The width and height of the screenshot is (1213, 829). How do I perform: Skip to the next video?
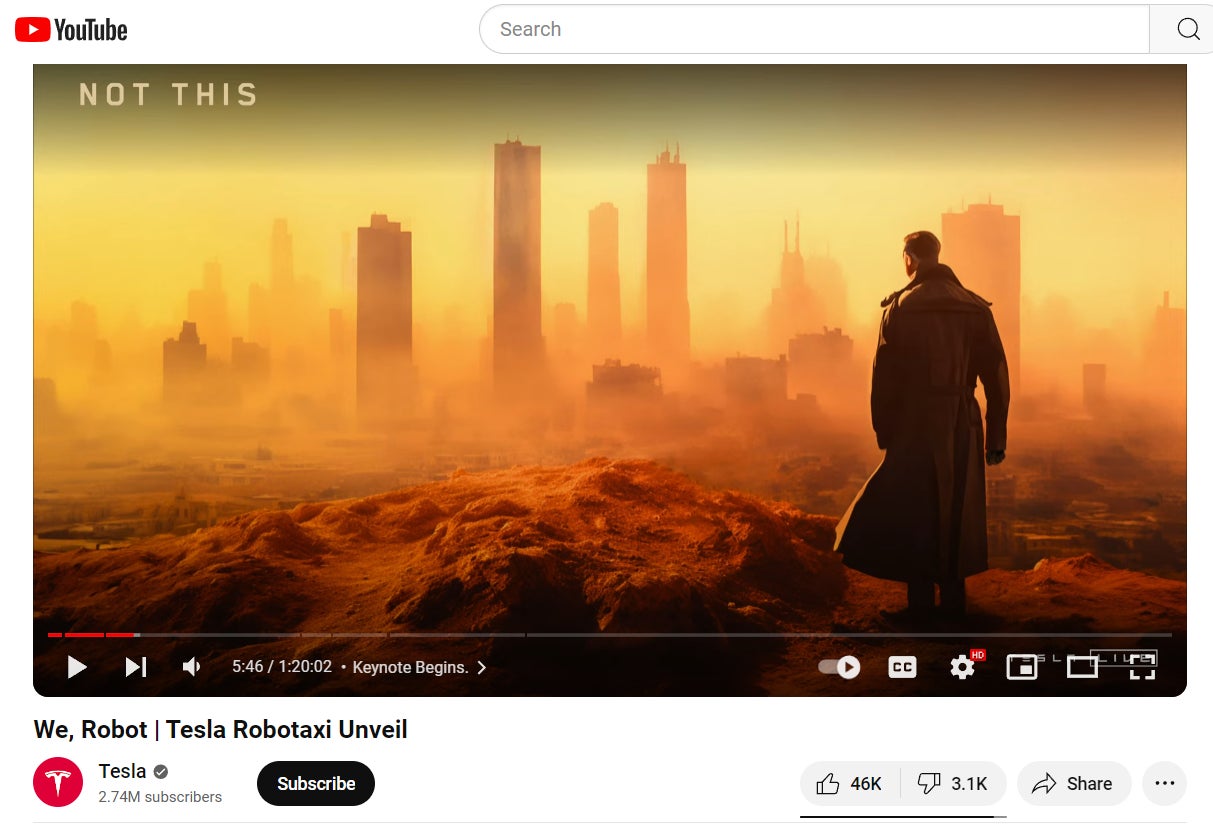136,667
